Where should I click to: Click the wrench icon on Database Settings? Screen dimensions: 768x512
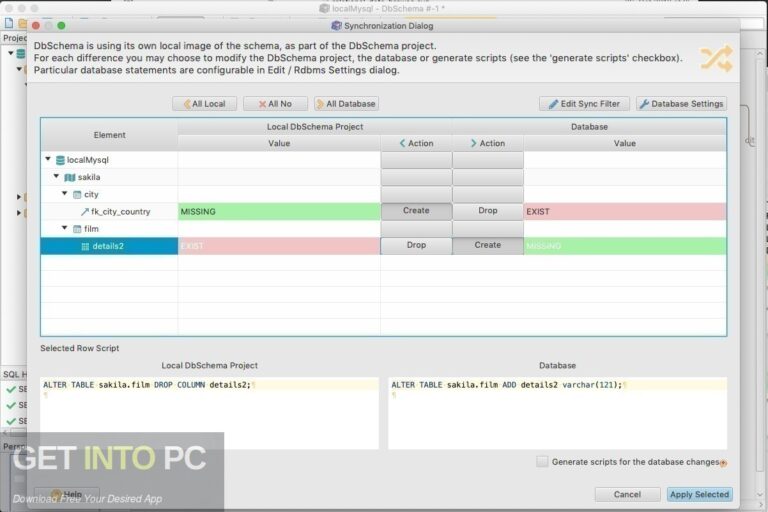click(644, 104)
